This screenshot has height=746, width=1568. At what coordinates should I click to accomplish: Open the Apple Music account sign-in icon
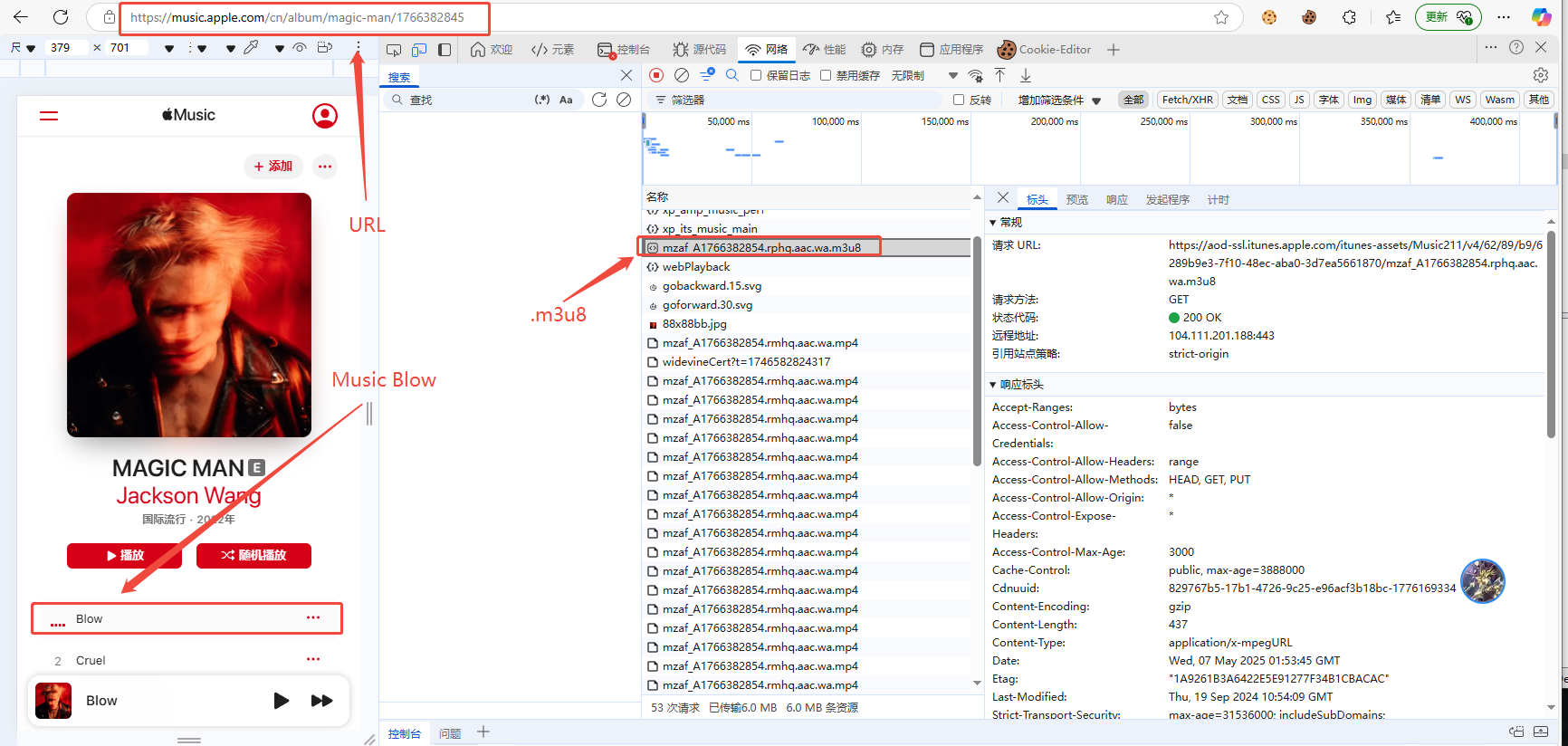pos(325,116)
